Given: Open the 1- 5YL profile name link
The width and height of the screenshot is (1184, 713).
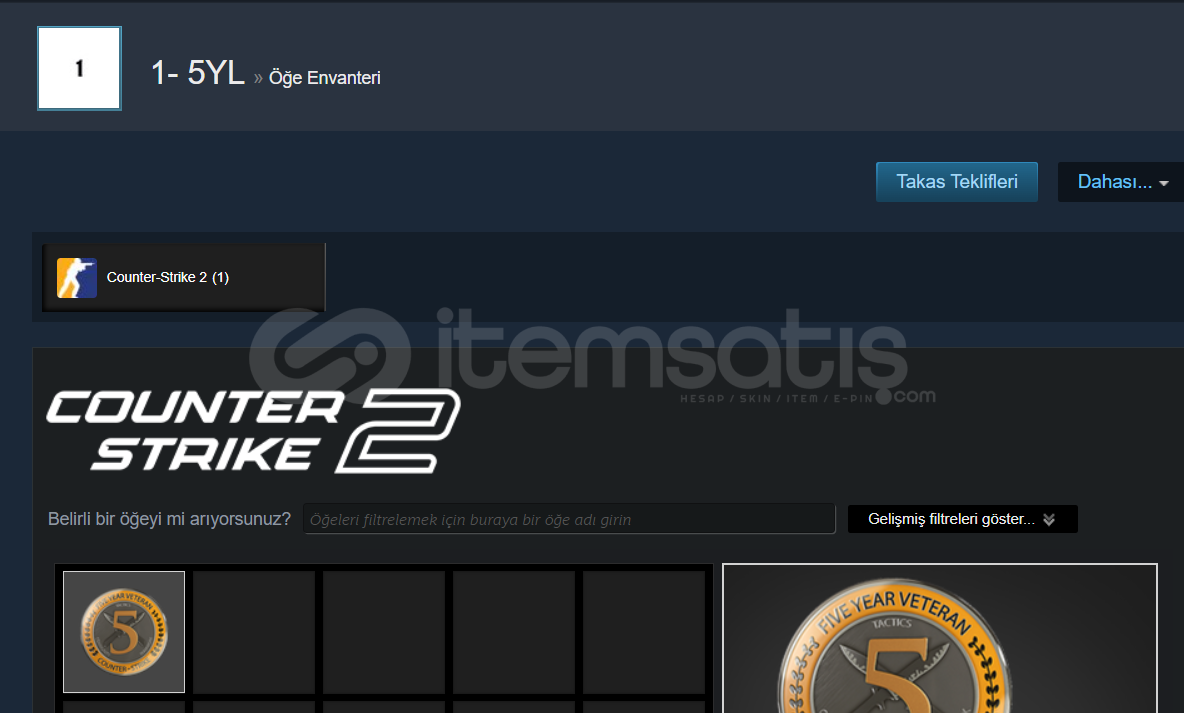Looking at the screenshot, I should pos(198,73).
